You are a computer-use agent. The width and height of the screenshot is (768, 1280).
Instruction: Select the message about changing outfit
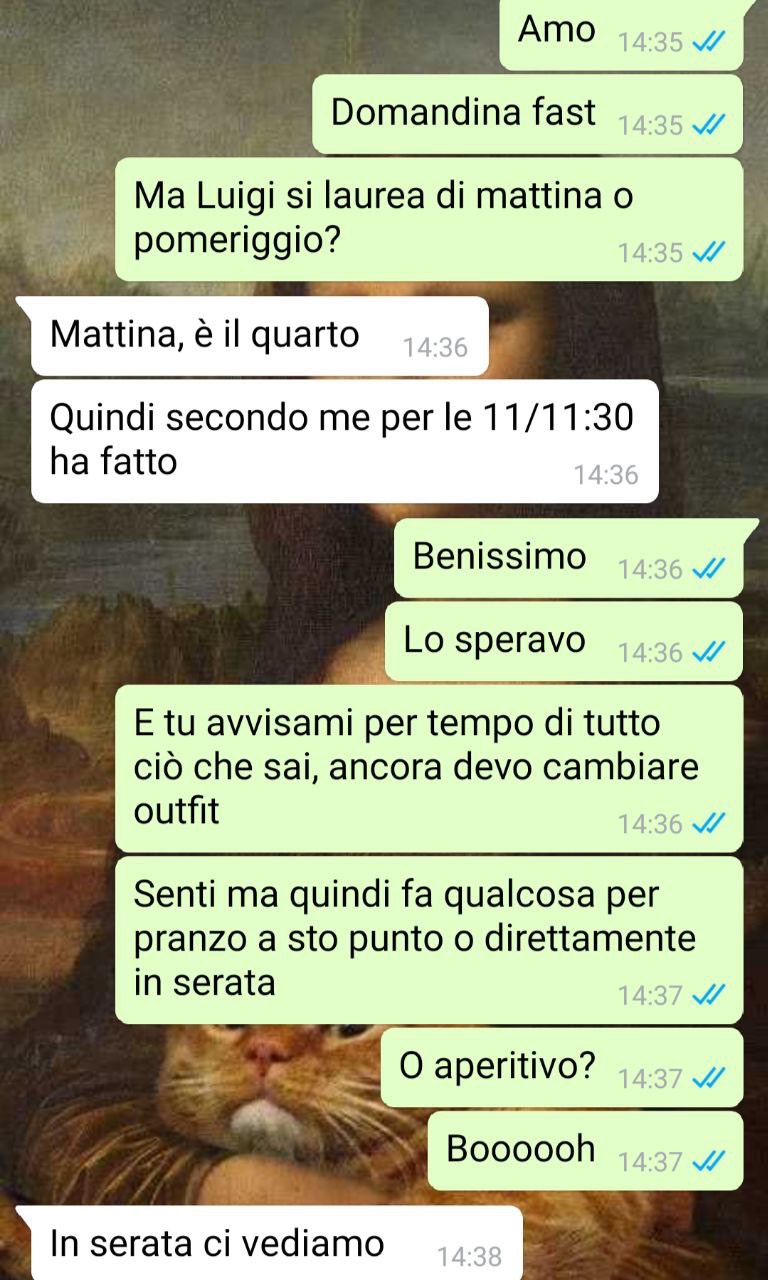coord(429,769)
